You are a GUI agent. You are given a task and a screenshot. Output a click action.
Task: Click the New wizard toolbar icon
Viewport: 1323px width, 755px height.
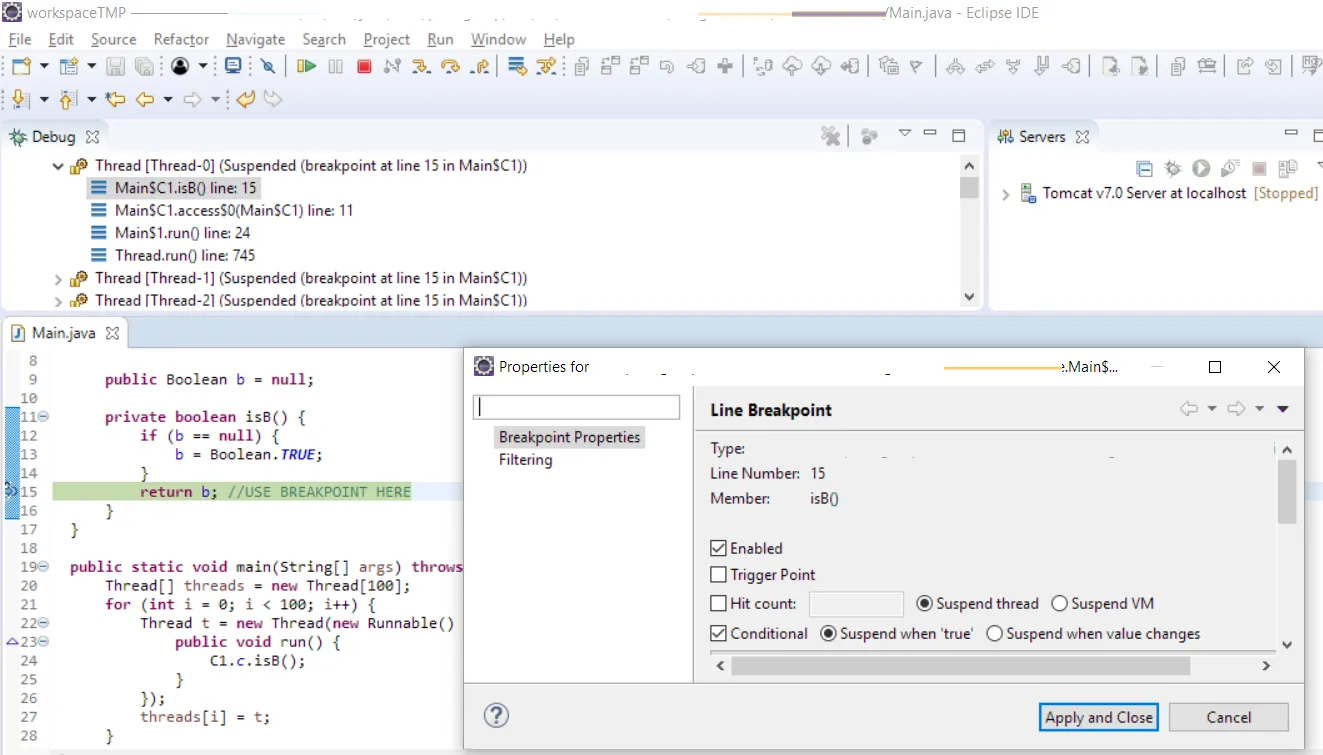21,67
